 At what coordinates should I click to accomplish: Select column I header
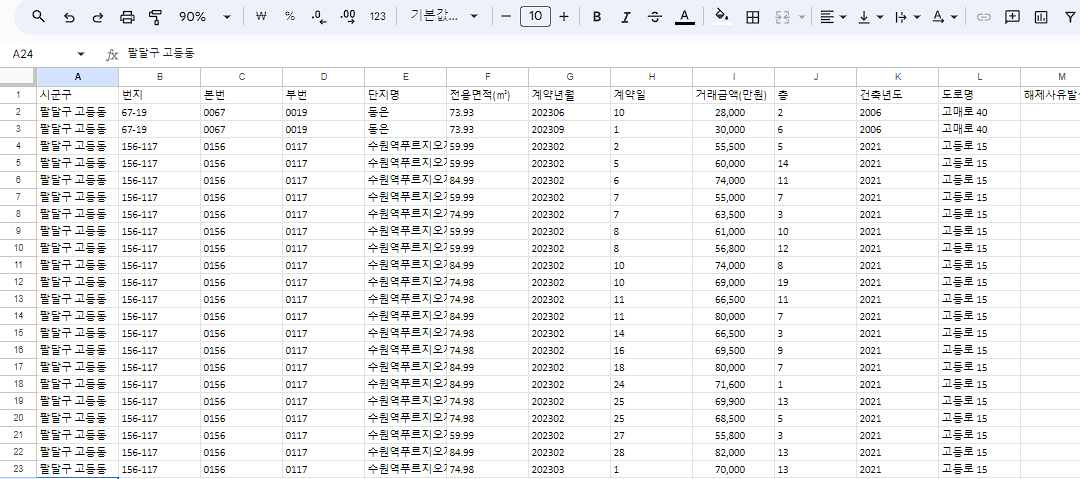734,77
